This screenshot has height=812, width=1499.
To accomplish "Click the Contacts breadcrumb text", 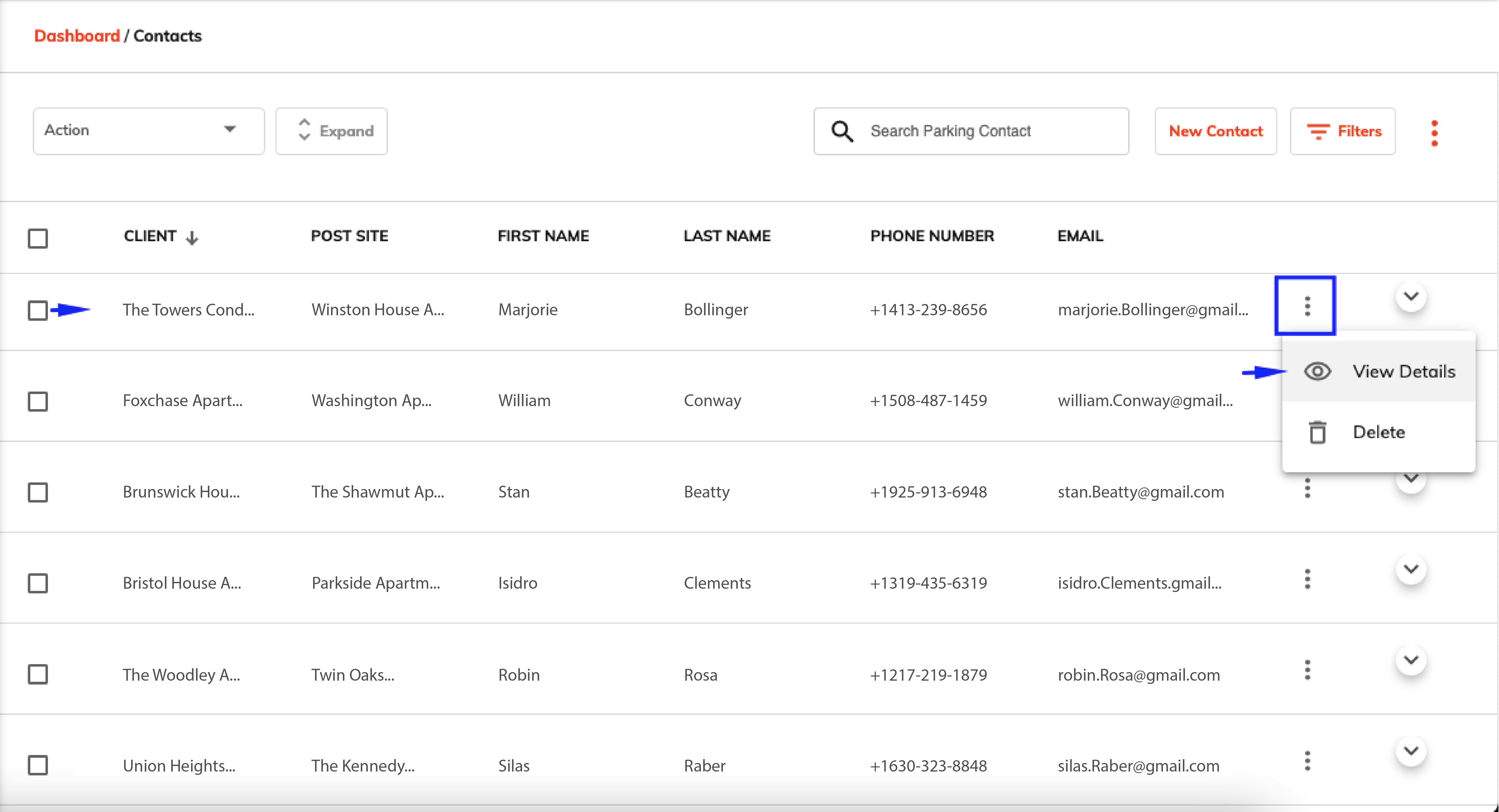I will (x=168, y=36).
